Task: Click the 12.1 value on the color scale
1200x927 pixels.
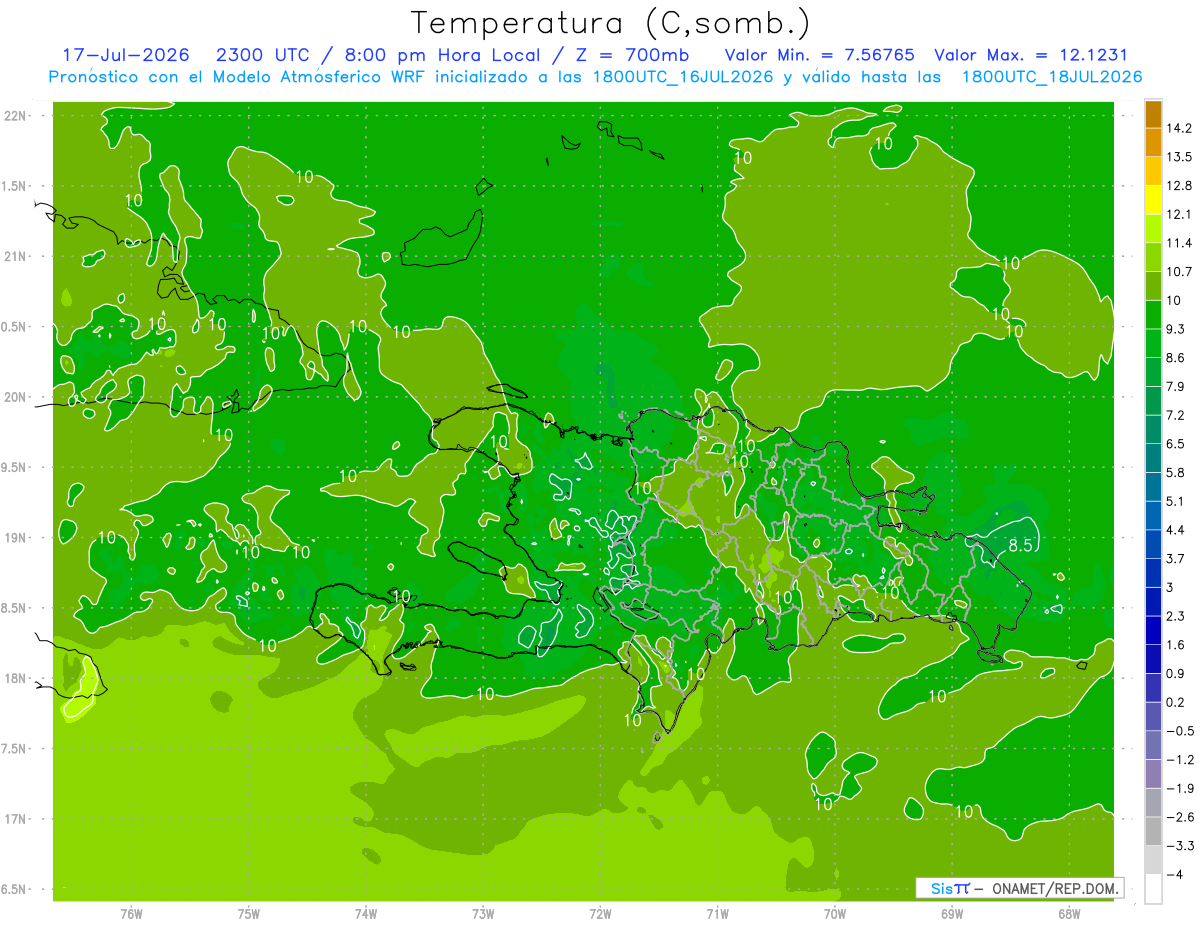Action: coord(1180,213)
